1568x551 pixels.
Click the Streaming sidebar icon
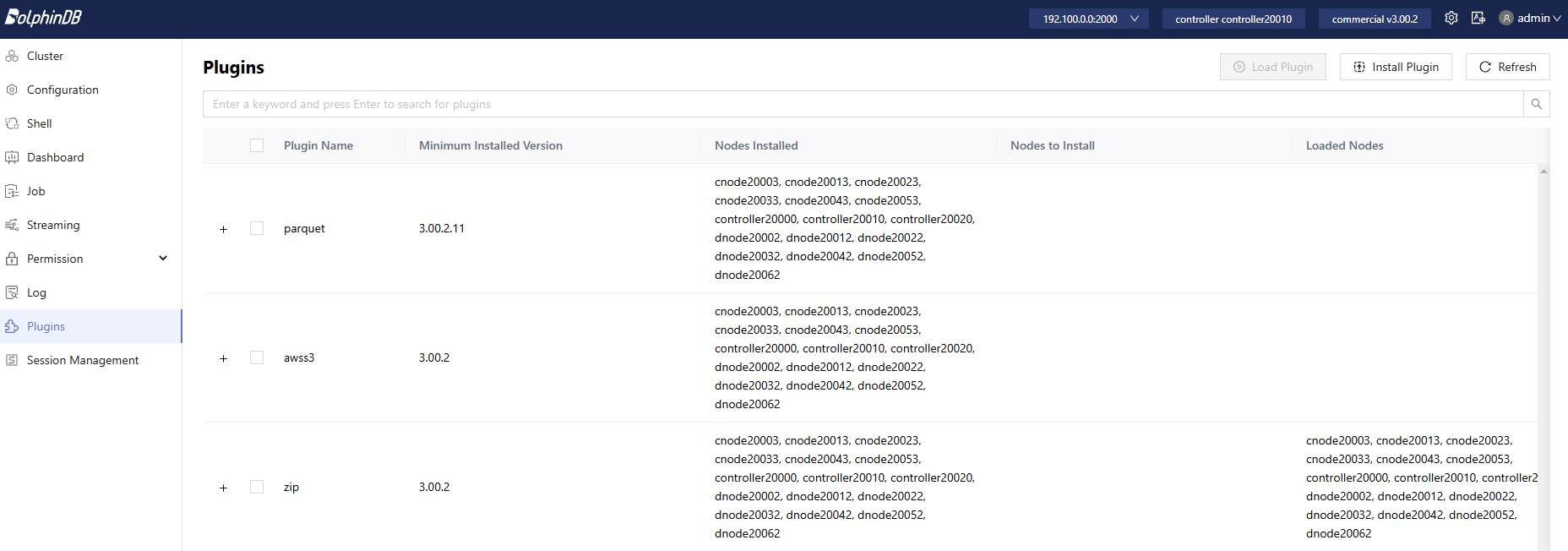click(12, 225)
